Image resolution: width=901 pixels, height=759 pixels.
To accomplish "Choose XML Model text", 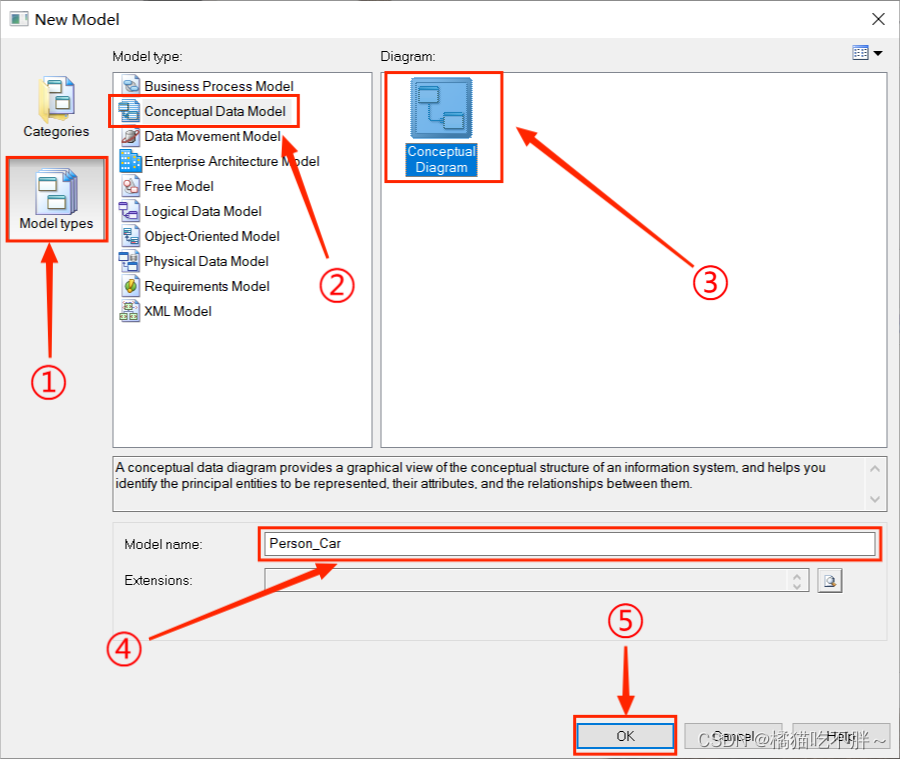I will coord(178,311).
